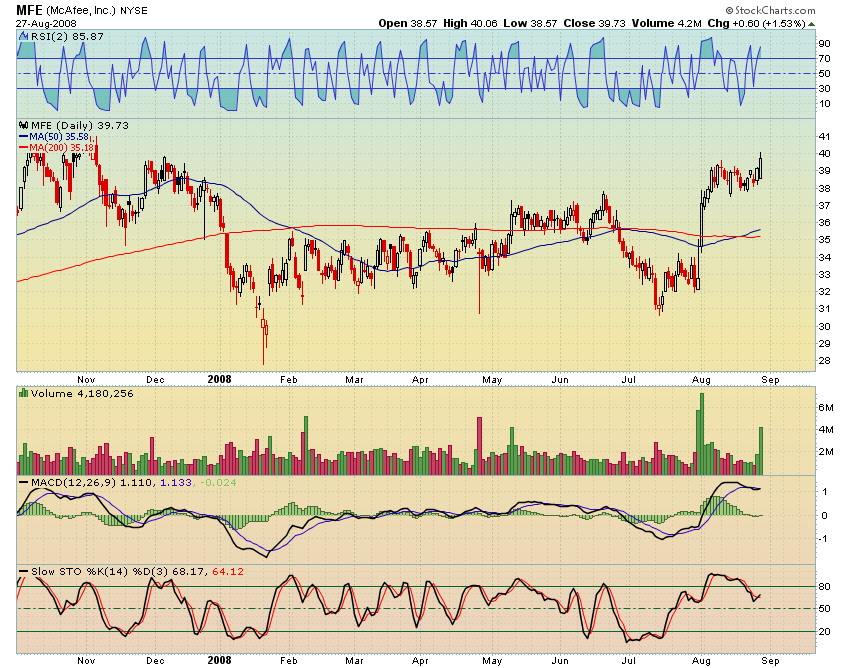850x668 pixels.
Task: Click the 'MFE (Daily) 39.73' price label
Action: tap(80, 125)
